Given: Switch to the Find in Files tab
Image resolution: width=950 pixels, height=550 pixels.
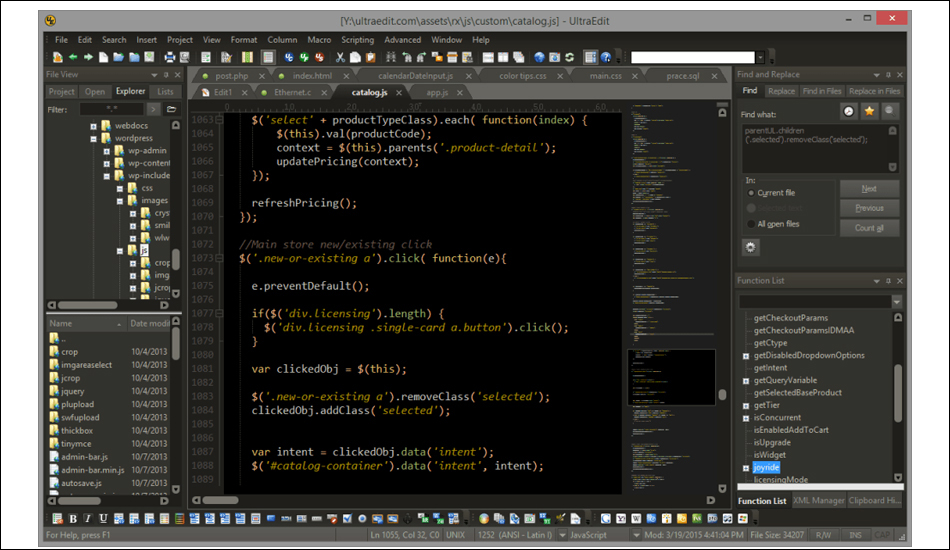Looking at the screenshot, I should tap(822, 91).
